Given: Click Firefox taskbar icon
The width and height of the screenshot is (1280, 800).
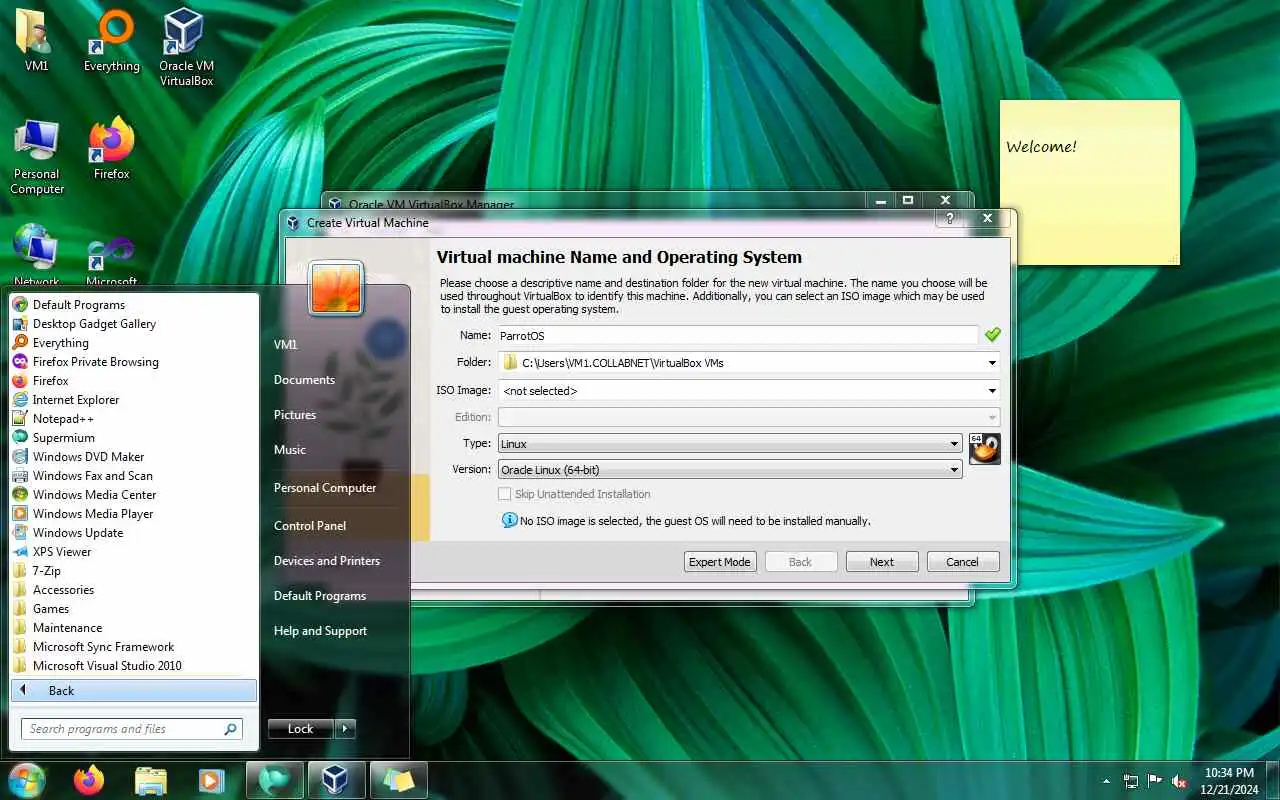Looking at the screenshot, I should 89,780.
